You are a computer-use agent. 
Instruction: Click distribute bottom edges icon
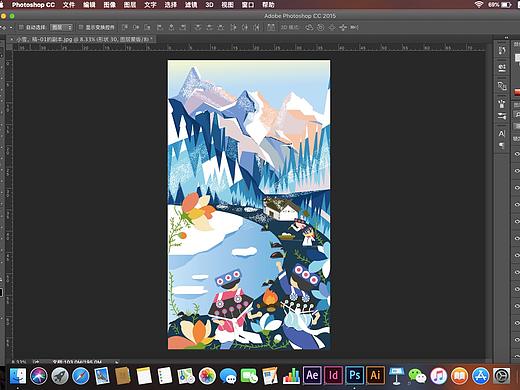[221, 27]
